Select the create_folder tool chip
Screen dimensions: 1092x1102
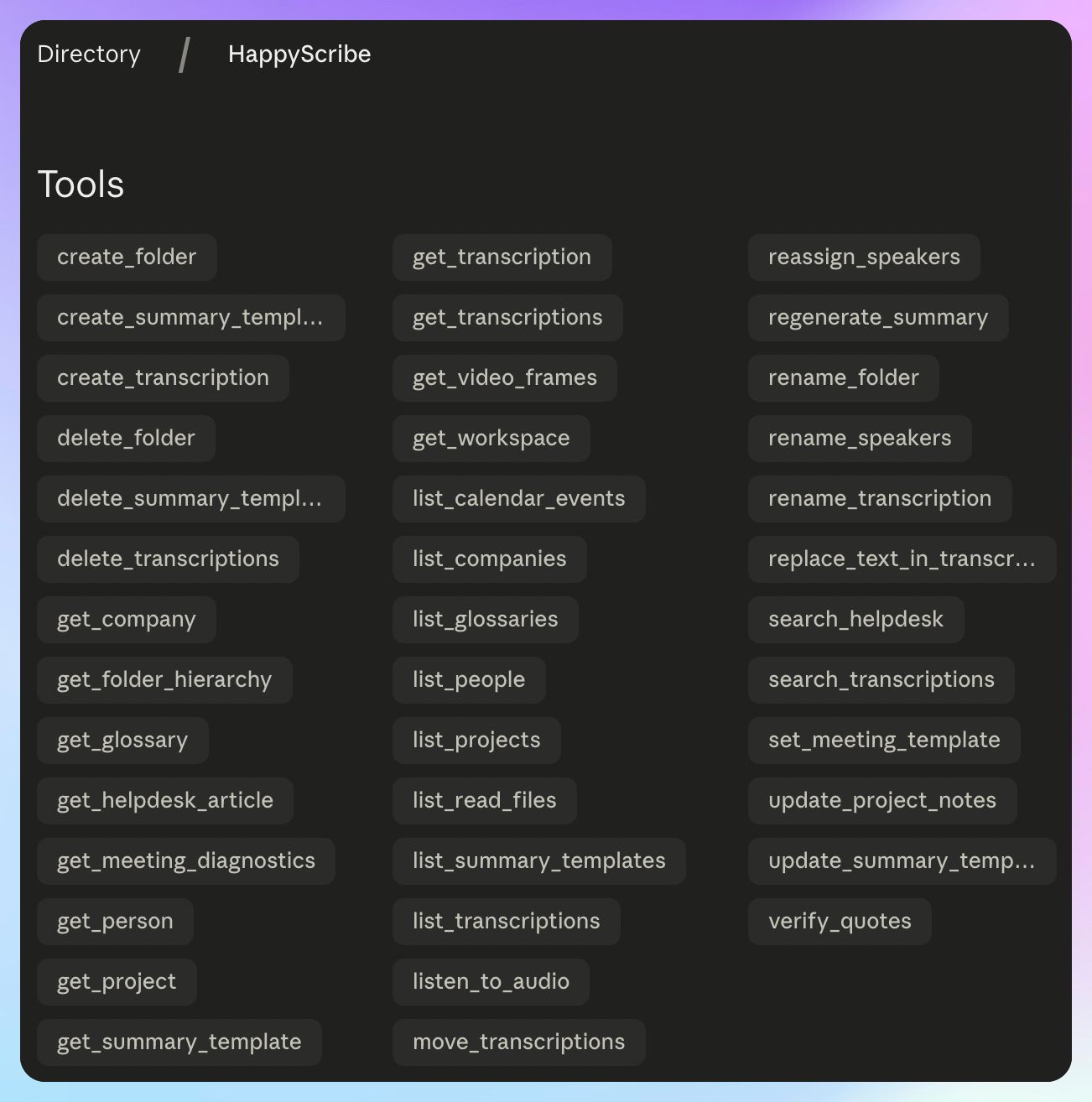pos(127,257)
